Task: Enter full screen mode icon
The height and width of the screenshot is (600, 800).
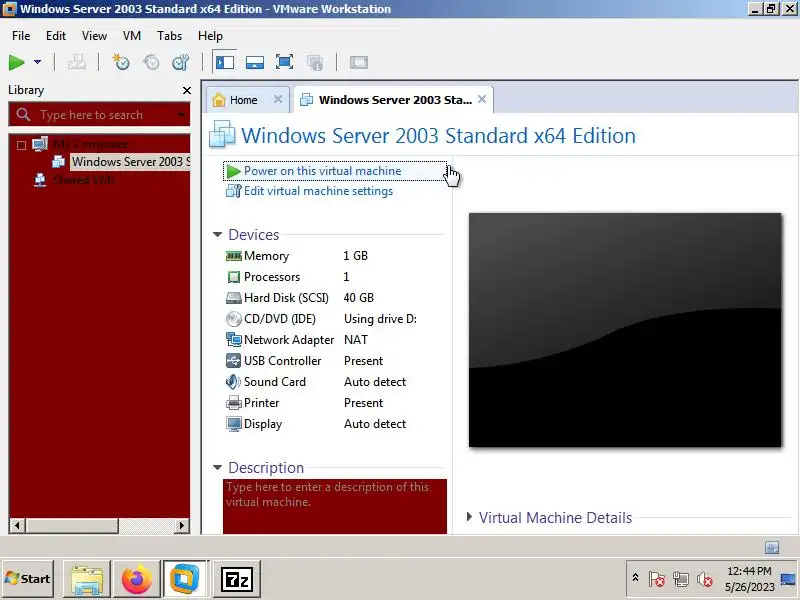Action: 284,62
